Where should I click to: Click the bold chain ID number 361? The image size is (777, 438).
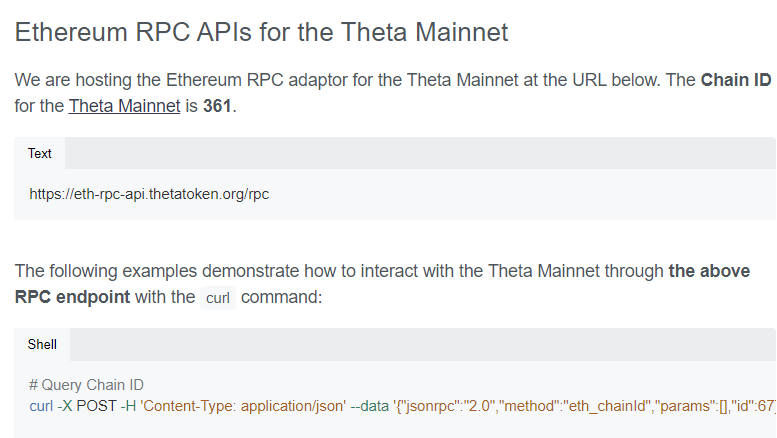click(217, 106)
